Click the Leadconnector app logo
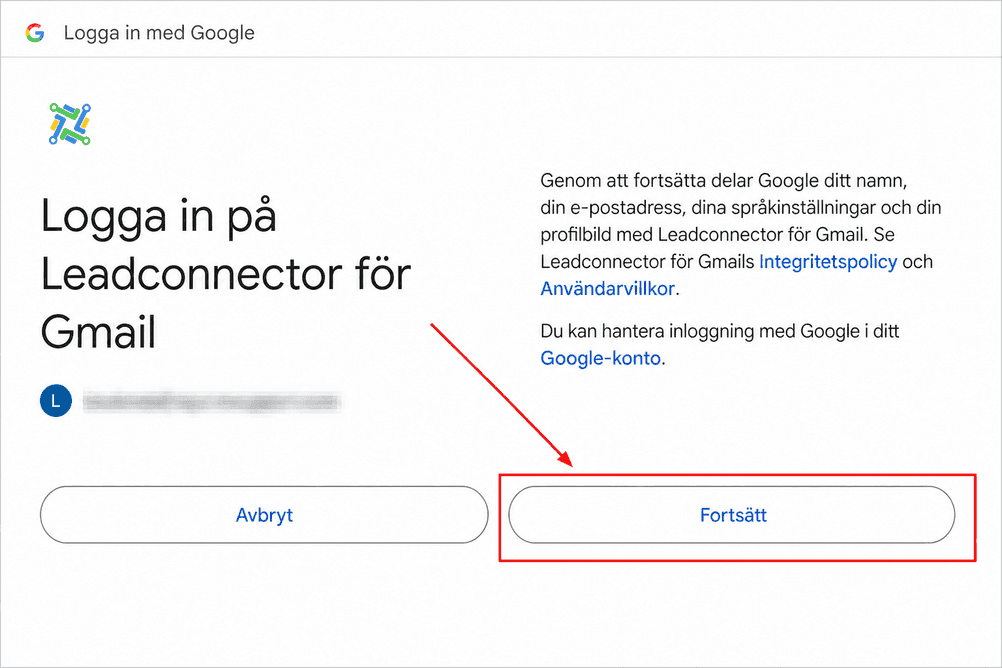 pos(70,124)
